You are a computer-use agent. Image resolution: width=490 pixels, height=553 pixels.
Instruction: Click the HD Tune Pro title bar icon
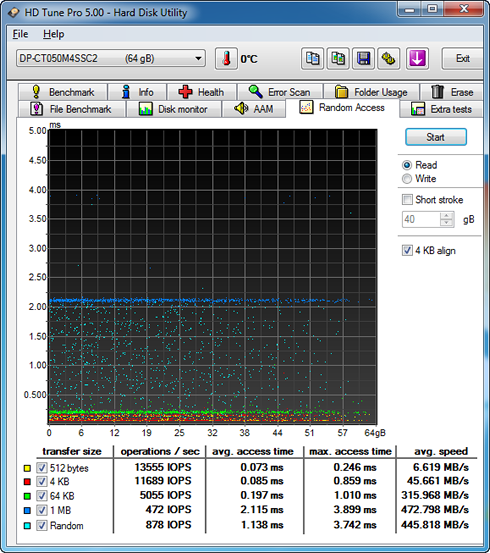[x=14, y=13]
